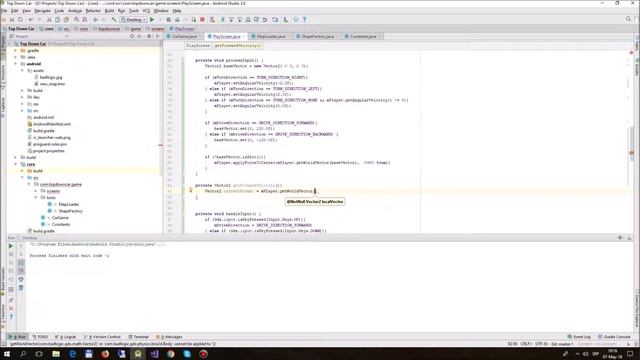Expand the gradle folder

tap(16, 51)
